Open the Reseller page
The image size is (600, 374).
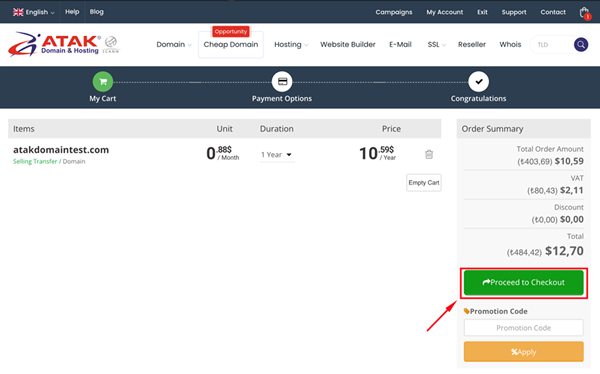pyautogui.click(x=472, y=44)
